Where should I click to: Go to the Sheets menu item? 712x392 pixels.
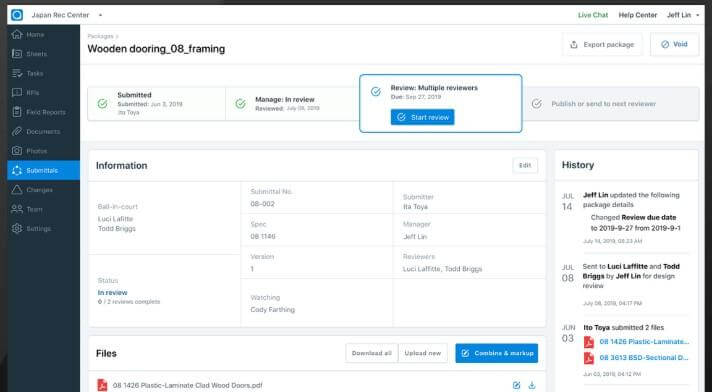point(36,54)
